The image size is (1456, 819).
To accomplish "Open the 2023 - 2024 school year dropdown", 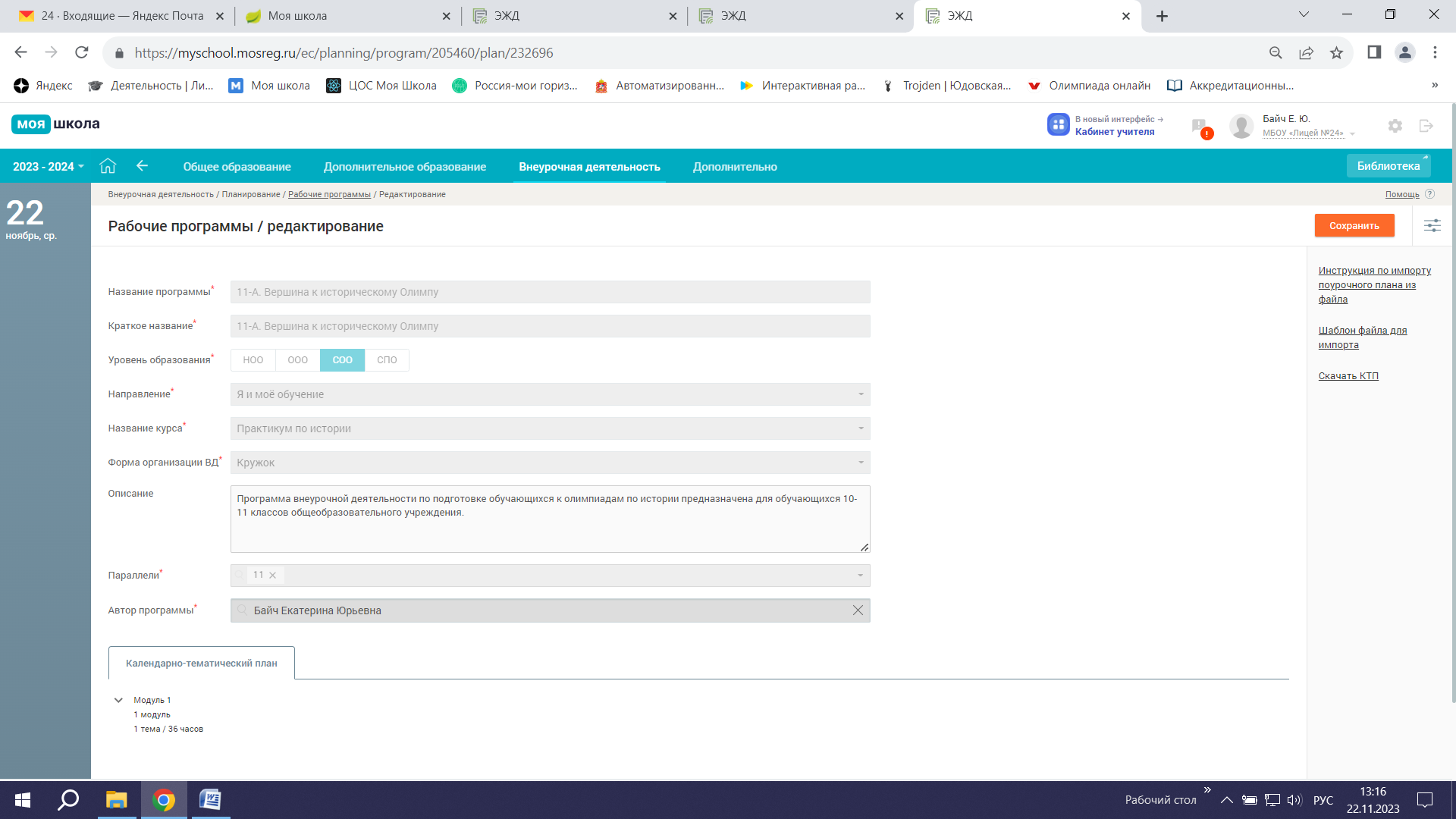I will (x=49, y=166).
